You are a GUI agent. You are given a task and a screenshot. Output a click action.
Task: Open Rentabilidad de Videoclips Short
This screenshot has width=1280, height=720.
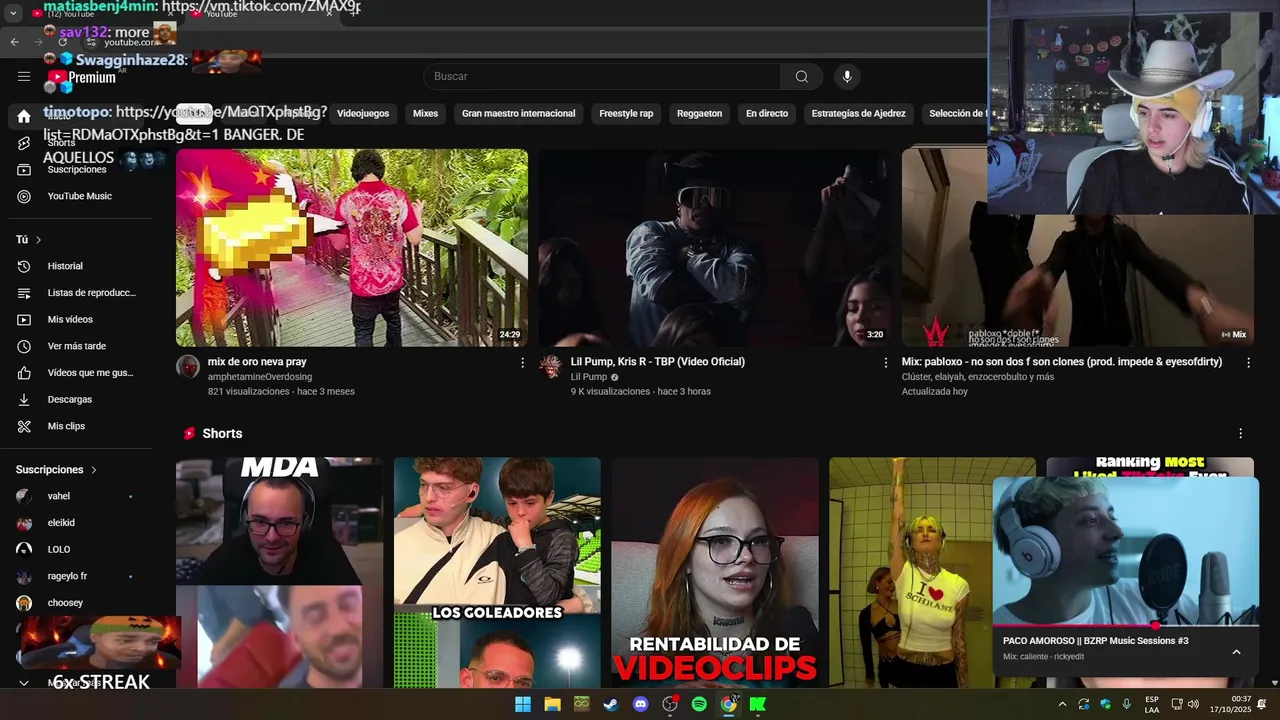[715, 573]
